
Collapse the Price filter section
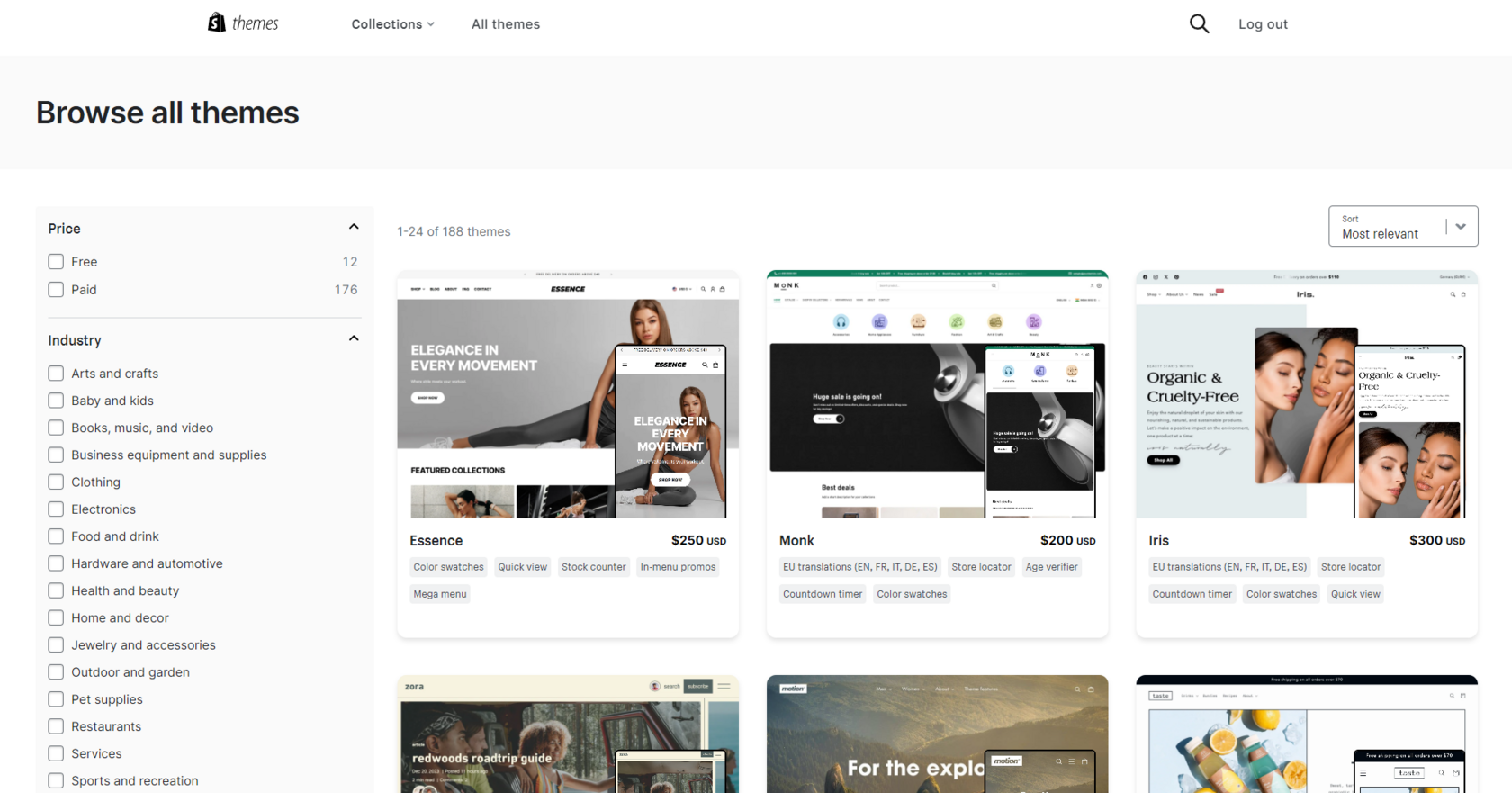click(354, 228)
